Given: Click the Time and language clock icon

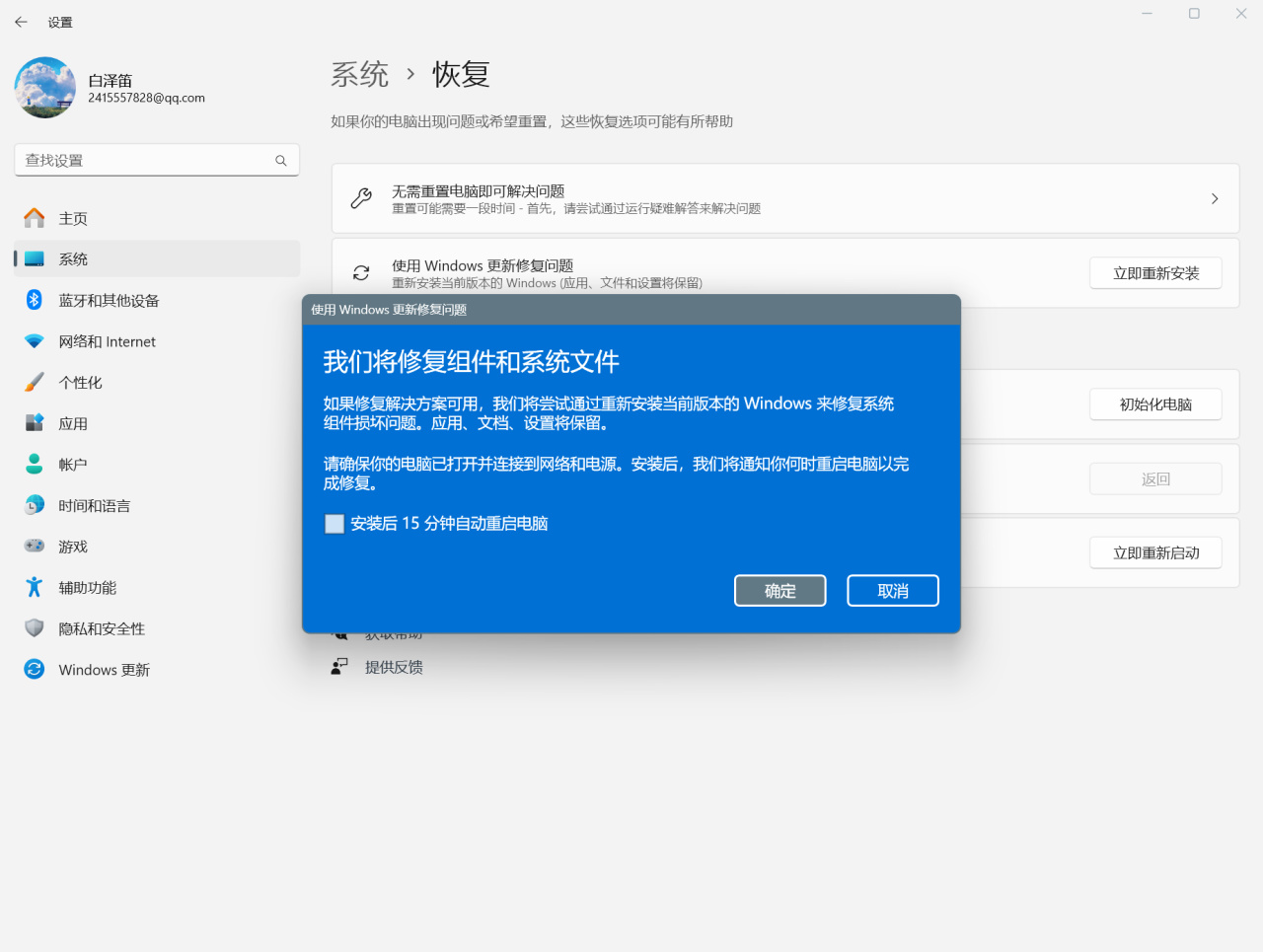Looking at the screenshot, I should click(35, 505).
